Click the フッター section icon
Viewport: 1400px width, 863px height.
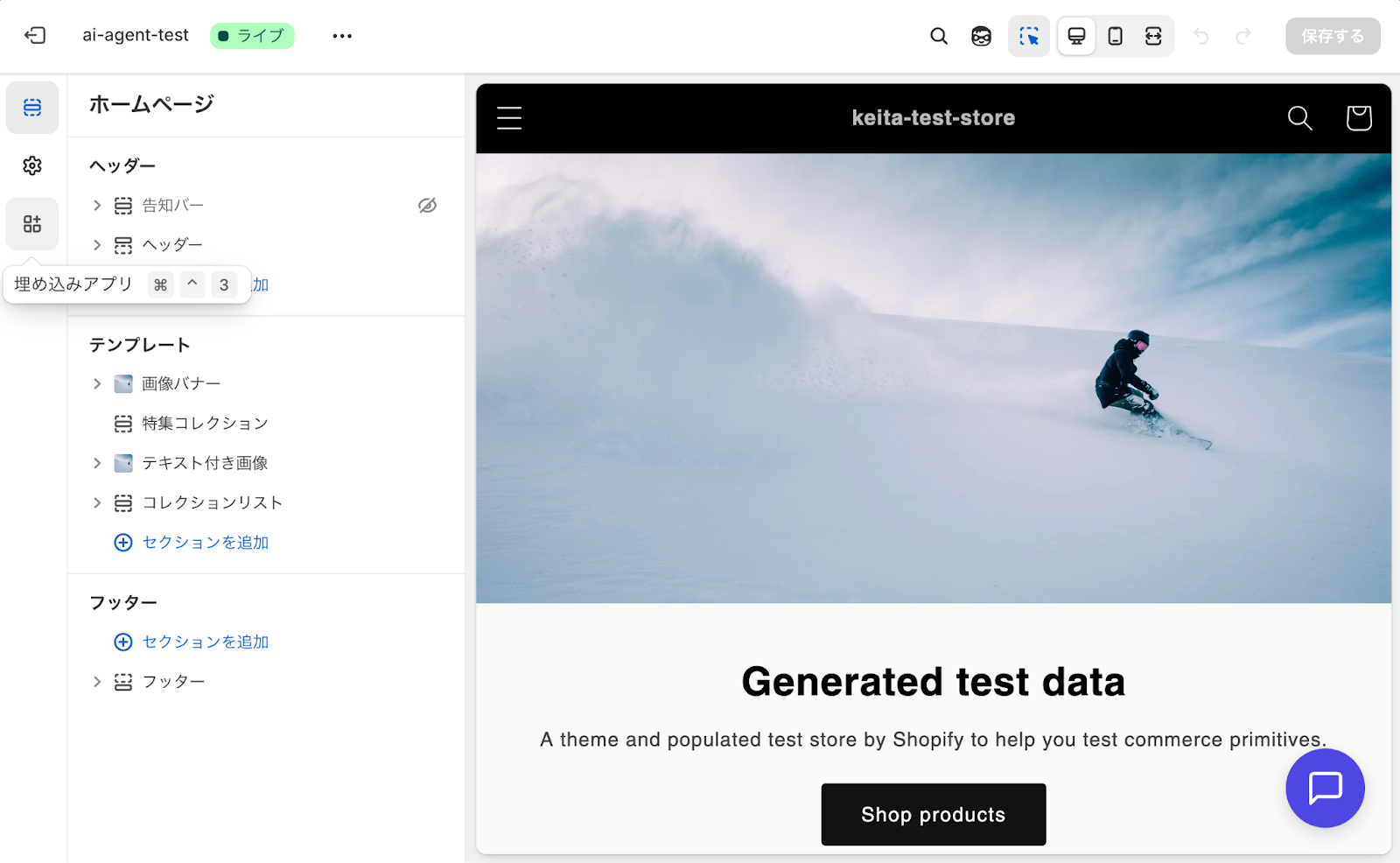[x=123, y=682]
